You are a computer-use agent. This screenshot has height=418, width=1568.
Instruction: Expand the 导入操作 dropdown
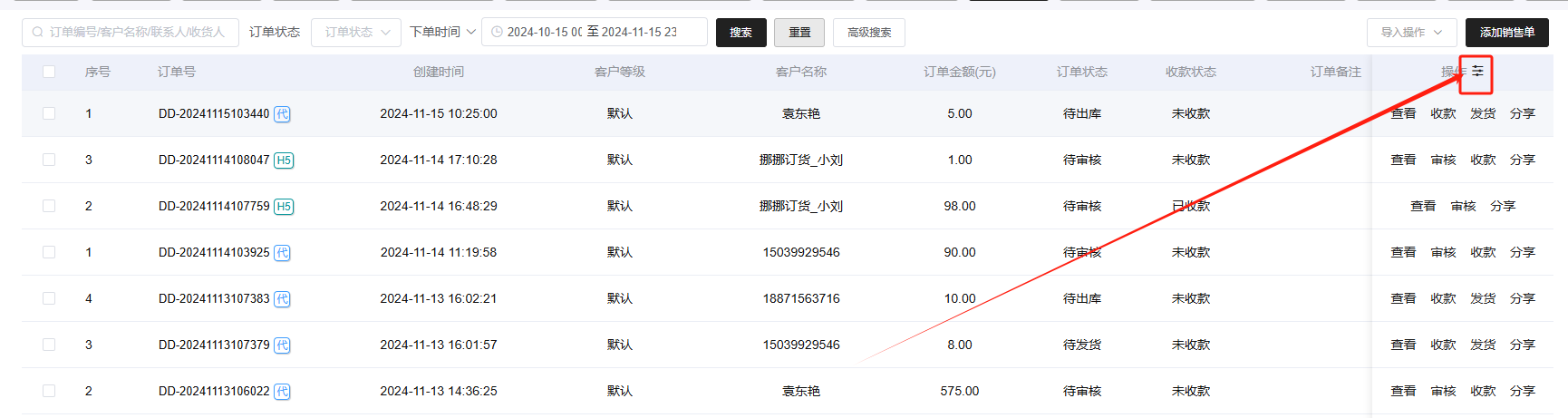[1411, 32]
